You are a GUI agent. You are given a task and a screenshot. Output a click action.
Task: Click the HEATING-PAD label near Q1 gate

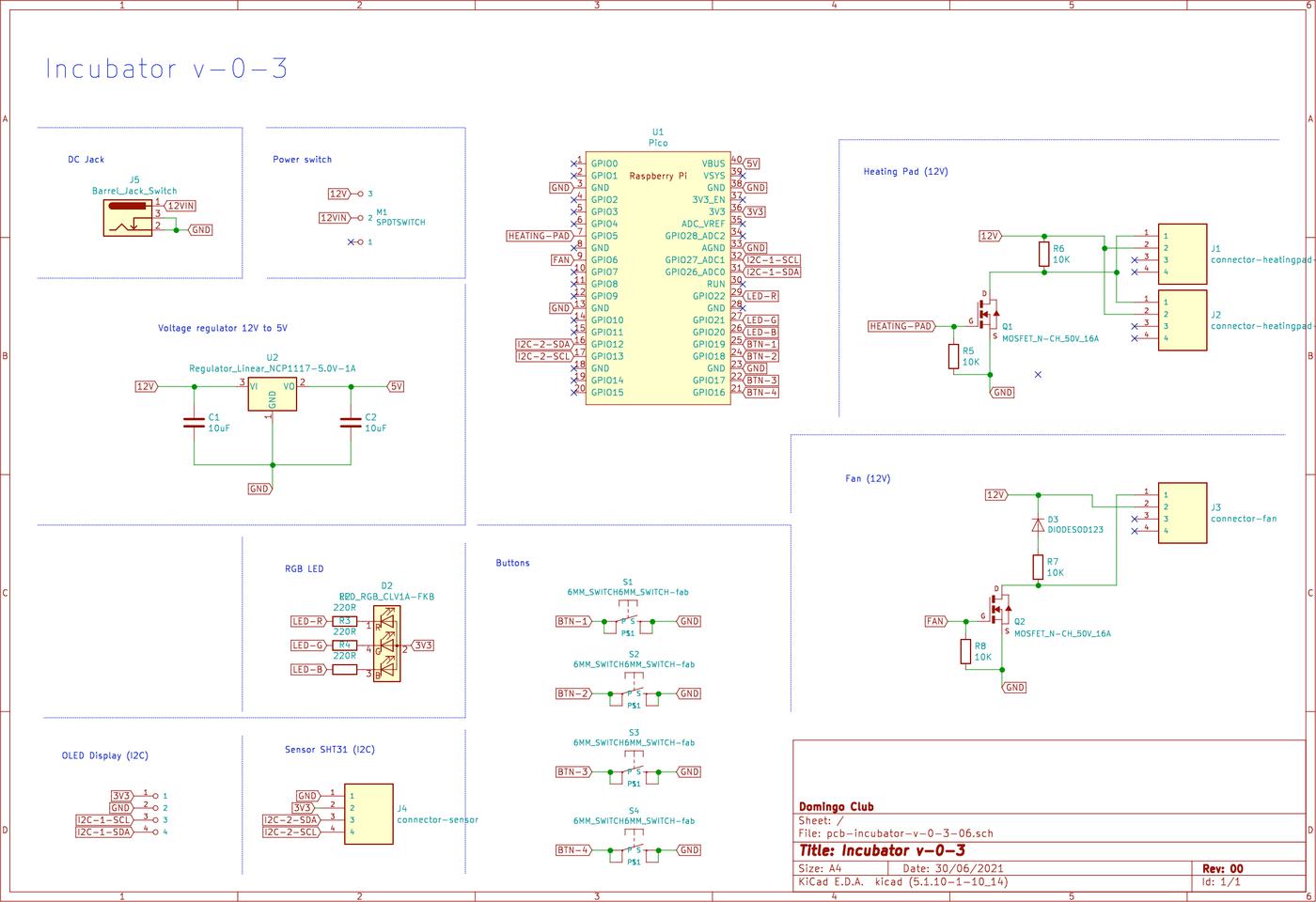coord(901,326)
